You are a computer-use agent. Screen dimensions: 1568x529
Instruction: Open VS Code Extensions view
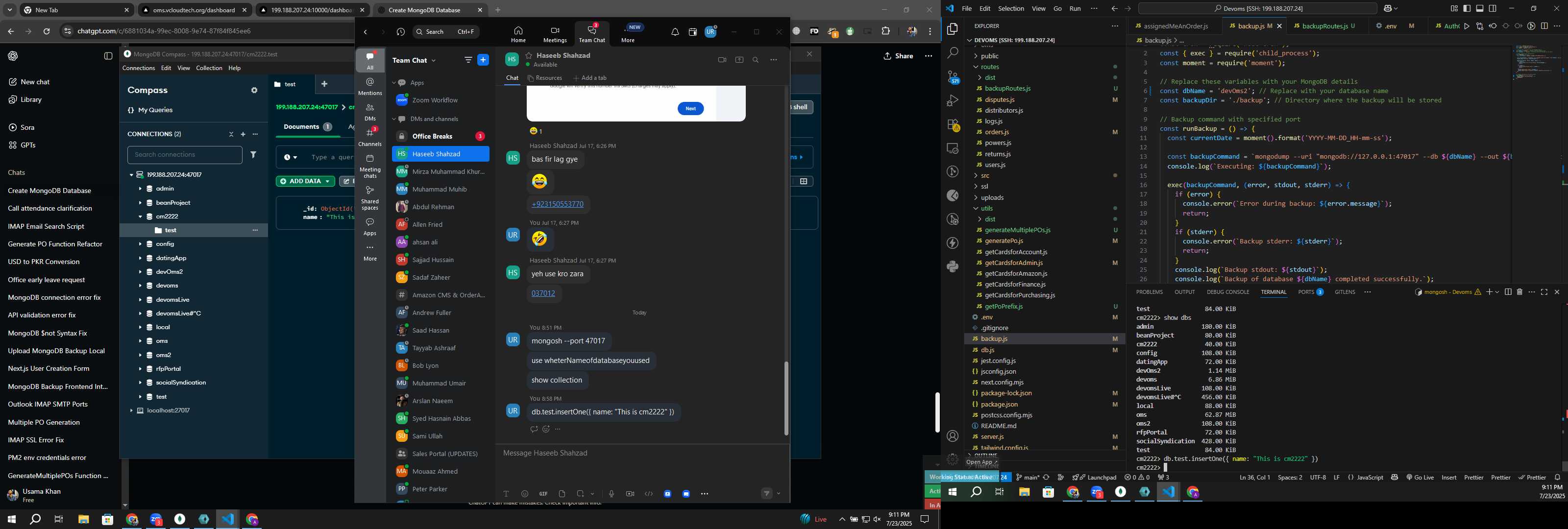point(953,125)
